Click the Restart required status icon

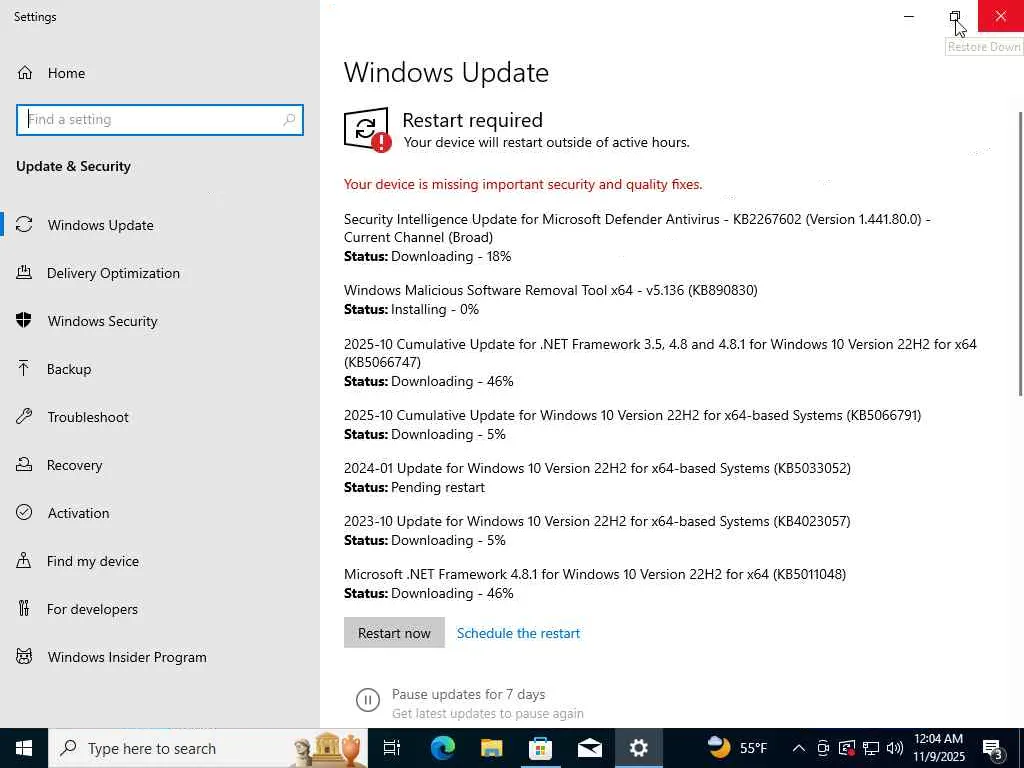367,129
